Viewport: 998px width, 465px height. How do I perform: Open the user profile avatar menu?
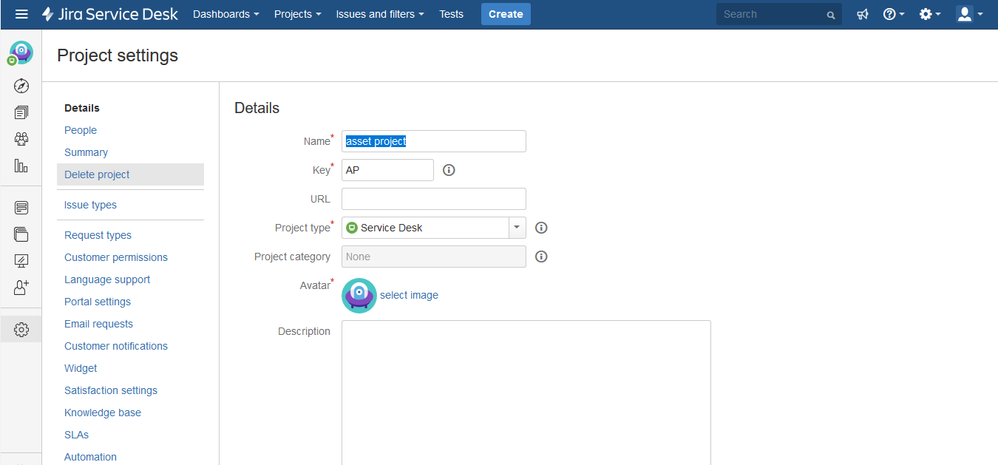969,14
